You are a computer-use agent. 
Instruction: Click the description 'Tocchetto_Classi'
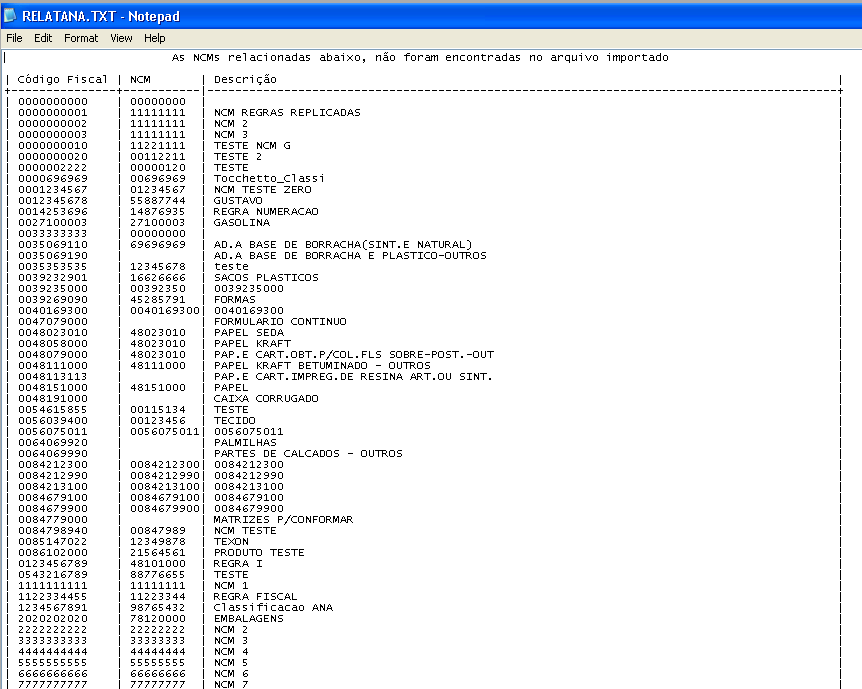click(x=269, y=178)
